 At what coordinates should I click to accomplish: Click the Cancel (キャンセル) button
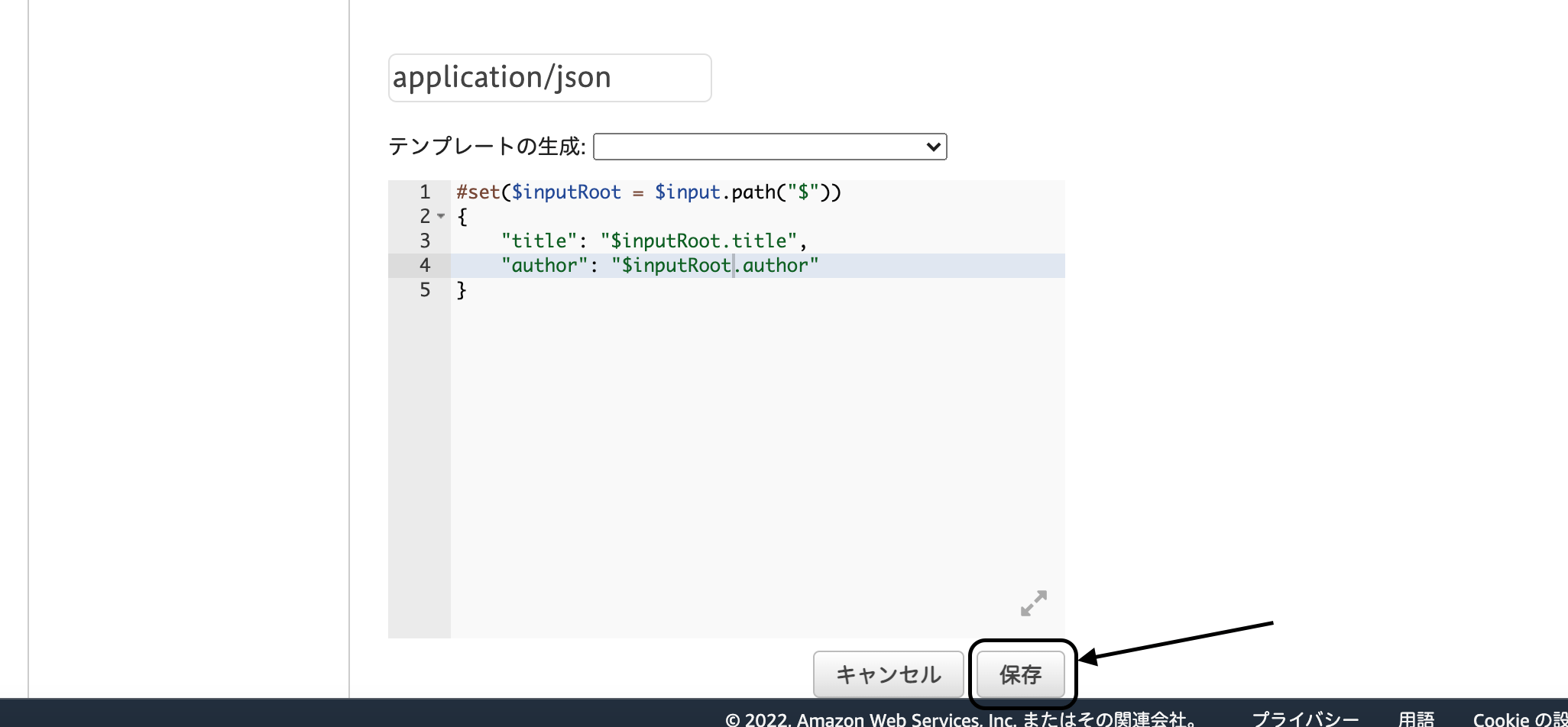(x=888, y=674)
